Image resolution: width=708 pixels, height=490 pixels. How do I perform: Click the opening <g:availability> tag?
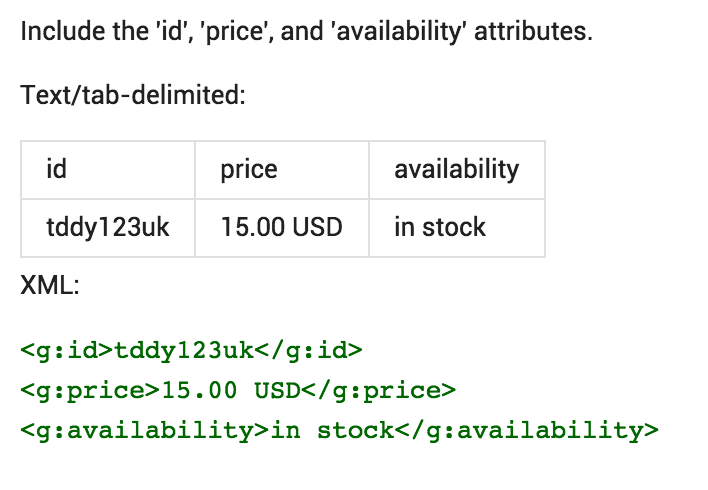pyautogui.click(x=145, y=430)
